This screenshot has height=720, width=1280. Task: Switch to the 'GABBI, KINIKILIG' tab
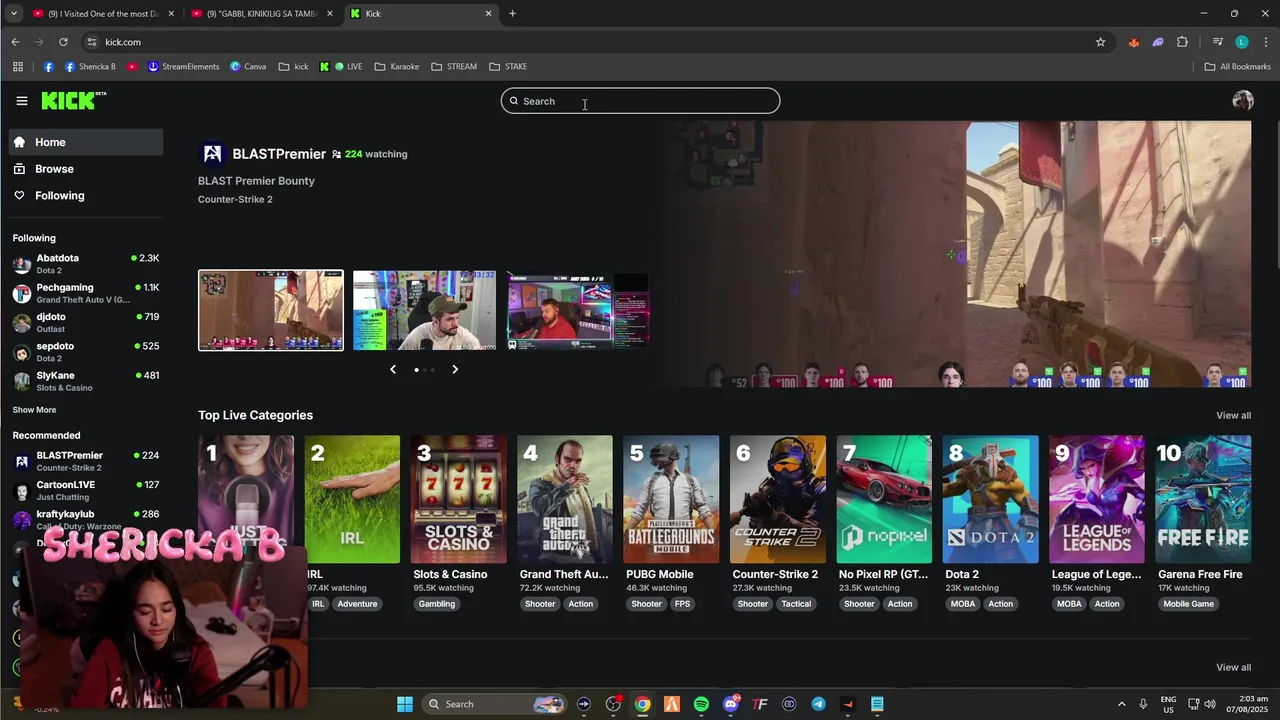[262, 14]
